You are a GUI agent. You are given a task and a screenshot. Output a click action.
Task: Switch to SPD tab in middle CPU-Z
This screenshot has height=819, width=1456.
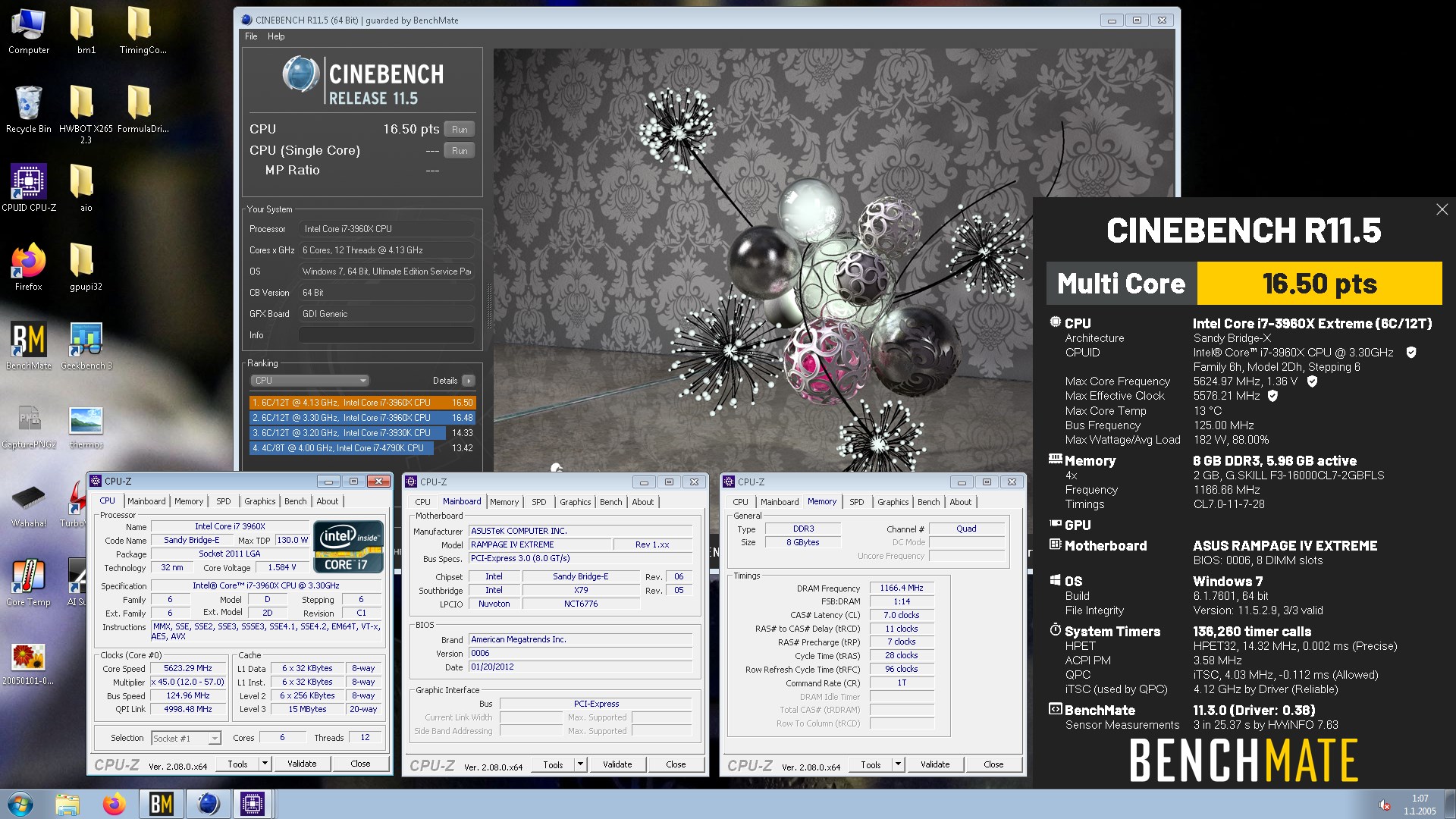[538, 502]
